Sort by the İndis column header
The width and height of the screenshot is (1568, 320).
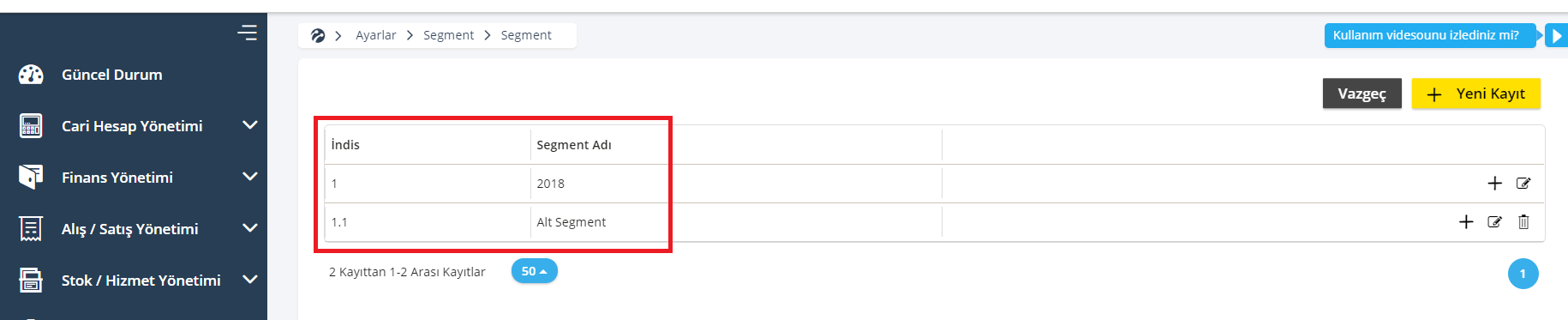click(345, 144)
